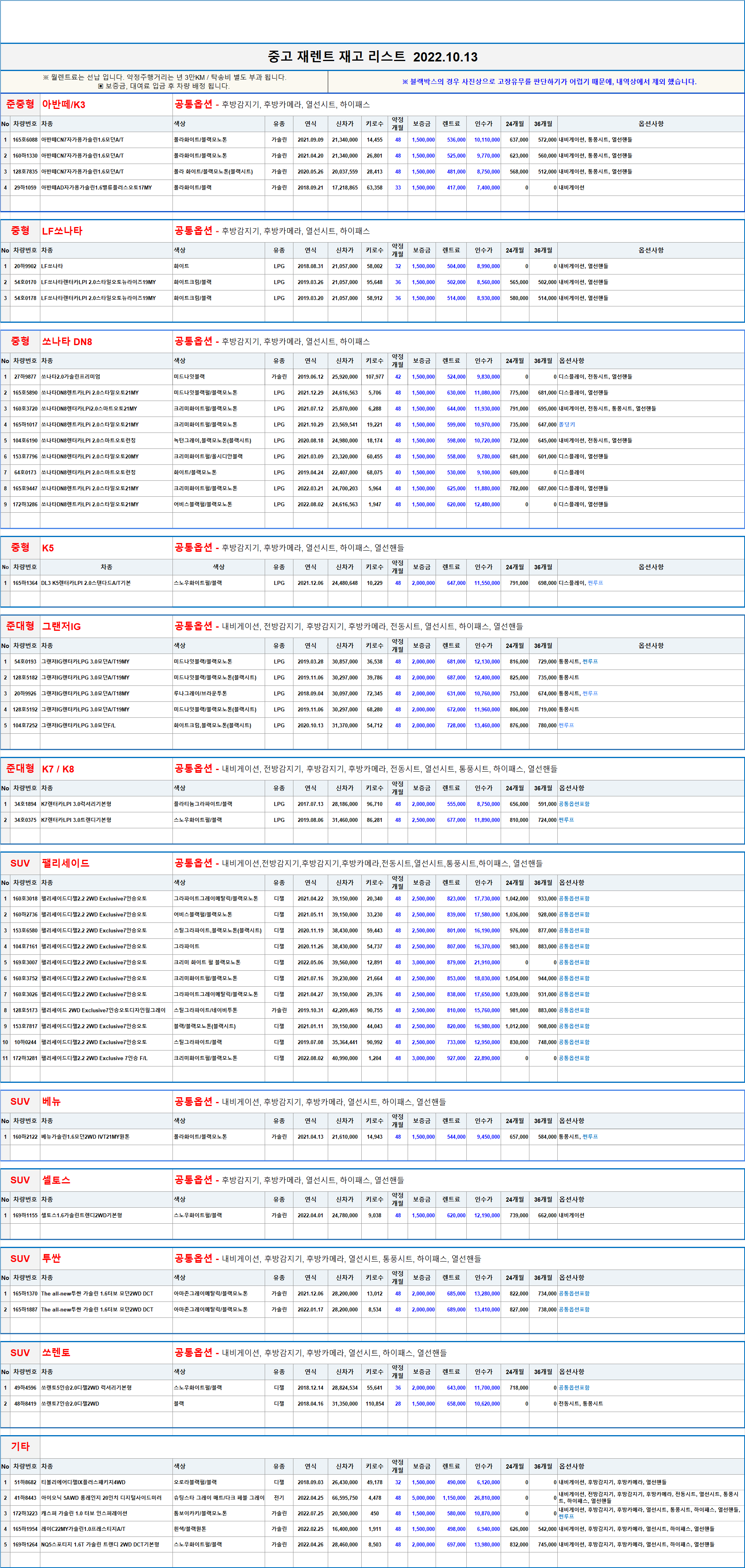Select the blue option text '폴딩키'
Image resolution: width=745 pixels, height=1568 pixels.
tap(567, 425)
